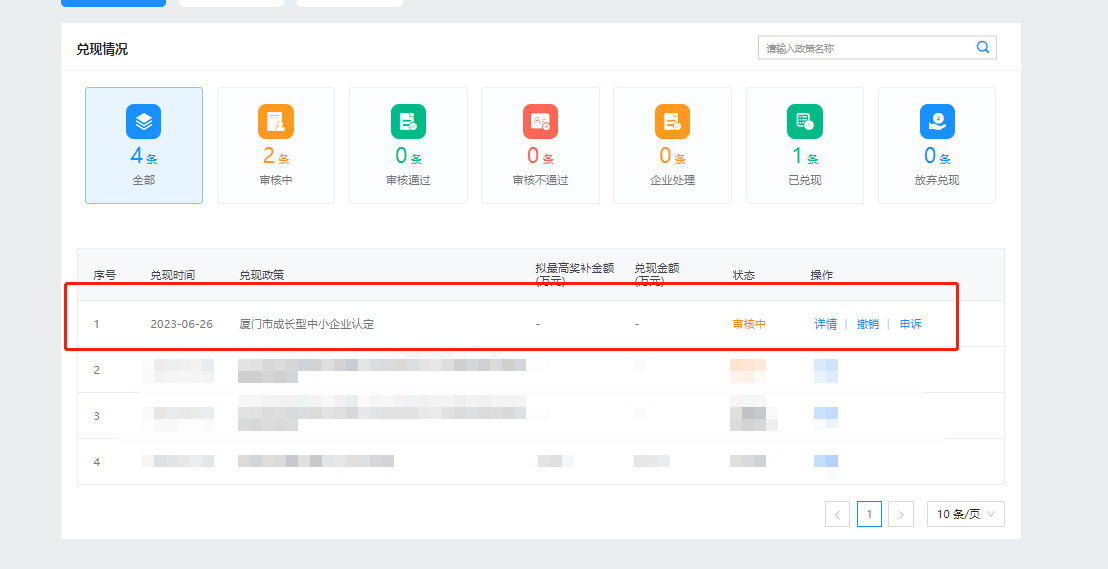
Task: Select the orange 企业处理 icon
Action: click(672, 122)
